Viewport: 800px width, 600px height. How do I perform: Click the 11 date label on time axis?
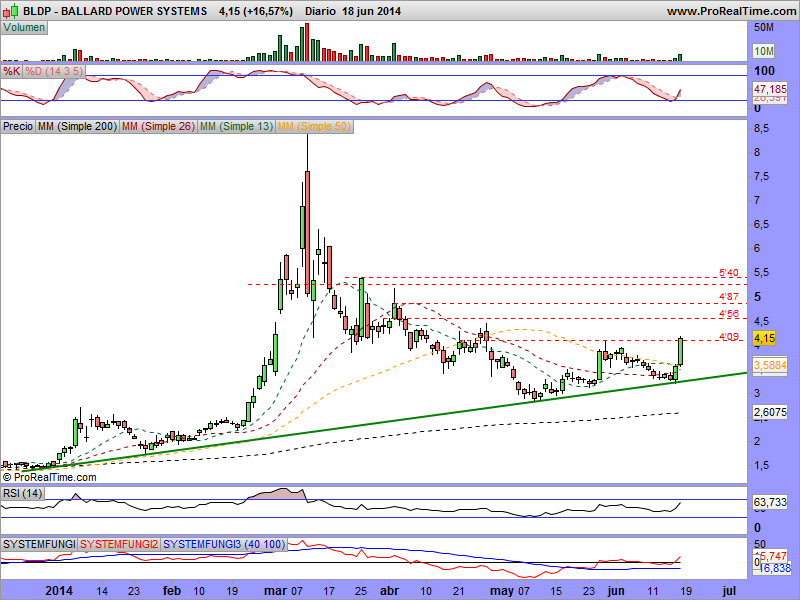coord(653,591)
